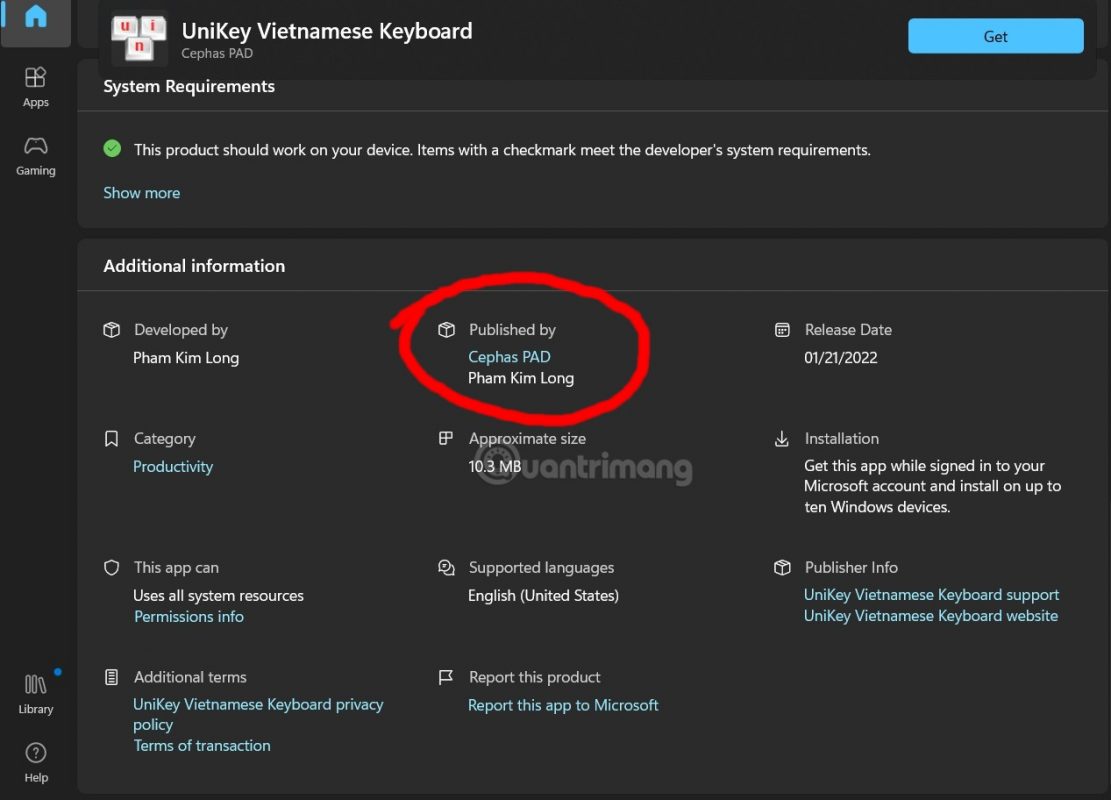Open the Apps section from the sidebar
Viewport: 1111px width, 800px height.
coord(35,88)
